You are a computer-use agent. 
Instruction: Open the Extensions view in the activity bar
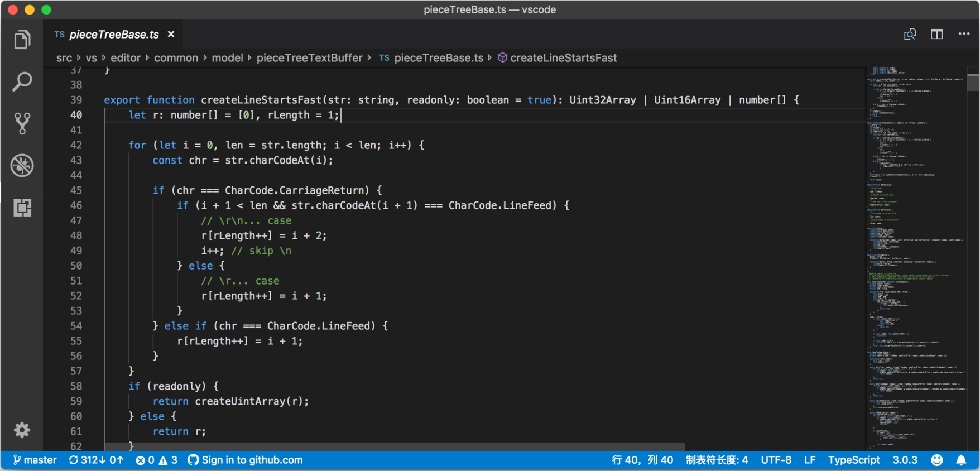pos(22,208)
